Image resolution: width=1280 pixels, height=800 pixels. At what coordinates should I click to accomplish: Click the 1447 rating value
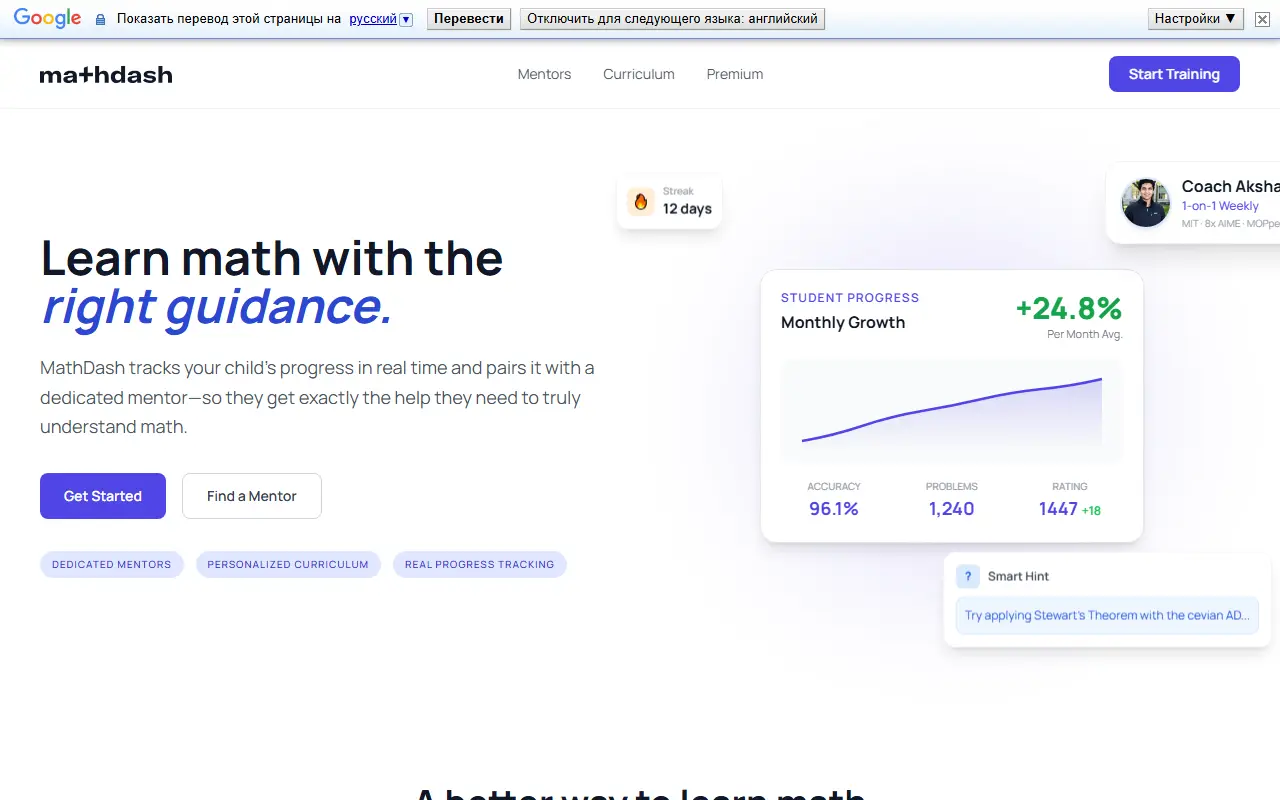[1058, 509]
